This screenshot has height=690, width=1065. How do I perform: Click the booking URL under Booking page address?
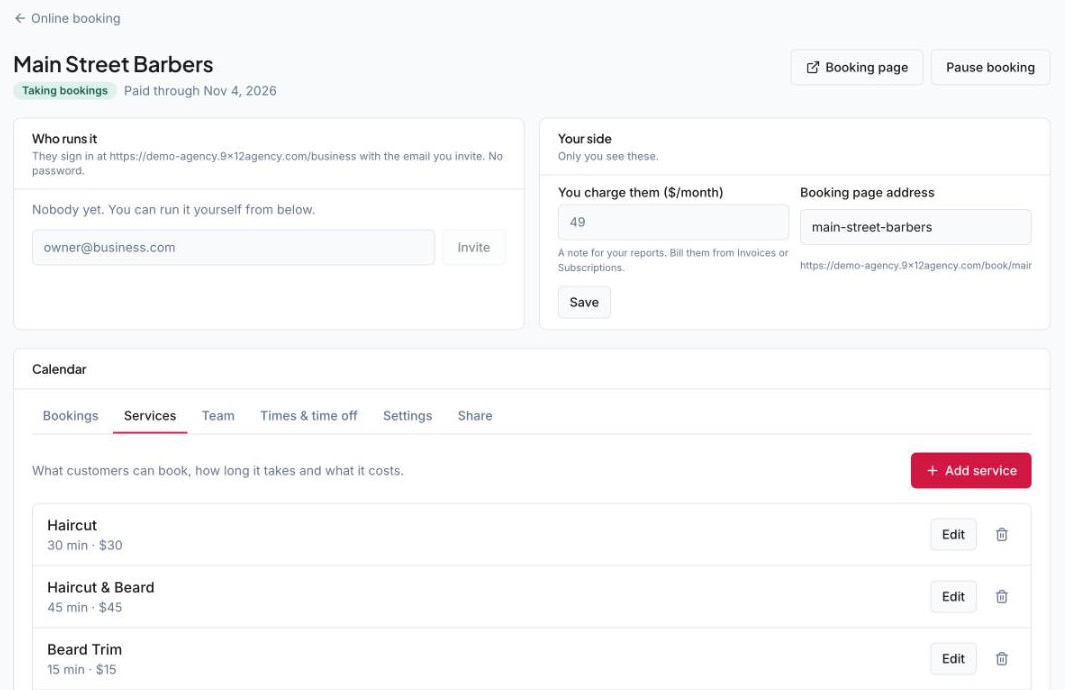click(x=916, y=266)
